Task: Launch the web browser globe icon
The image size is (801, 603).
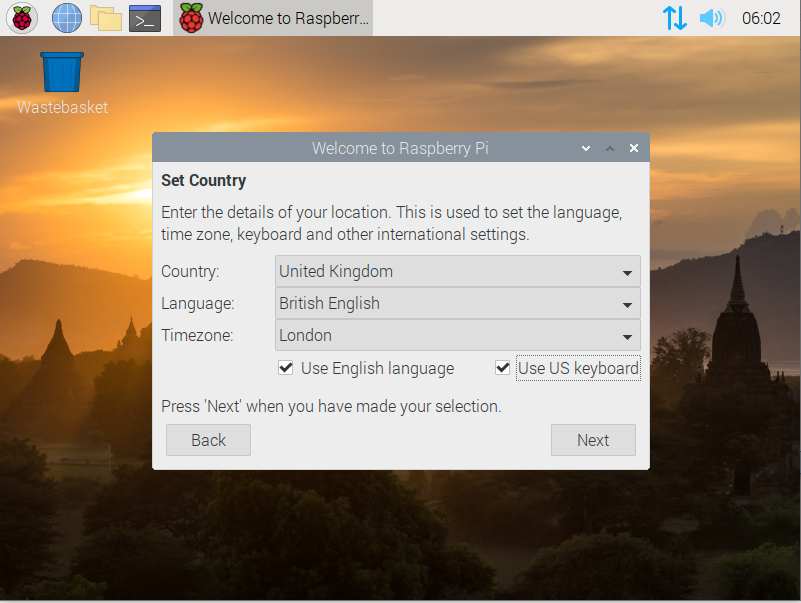Action: point(67,18)
